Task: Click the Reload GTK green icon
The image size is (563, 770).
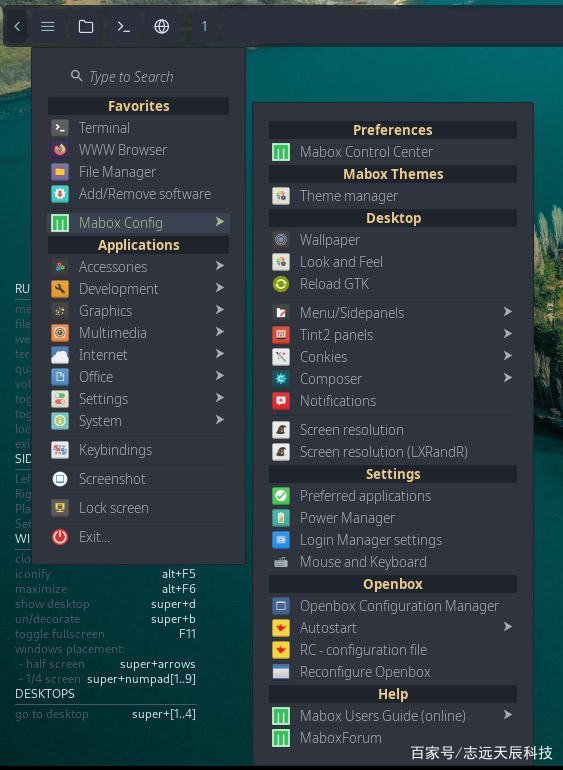Action: [281, 284]
